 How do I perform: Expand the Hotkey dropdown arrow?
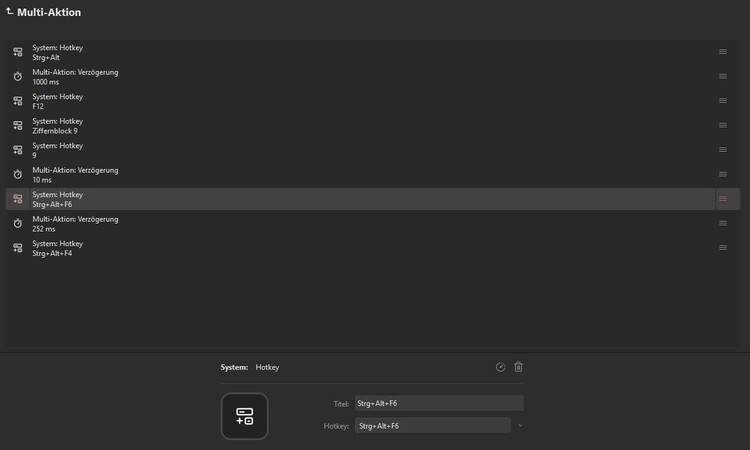(520, 426)
